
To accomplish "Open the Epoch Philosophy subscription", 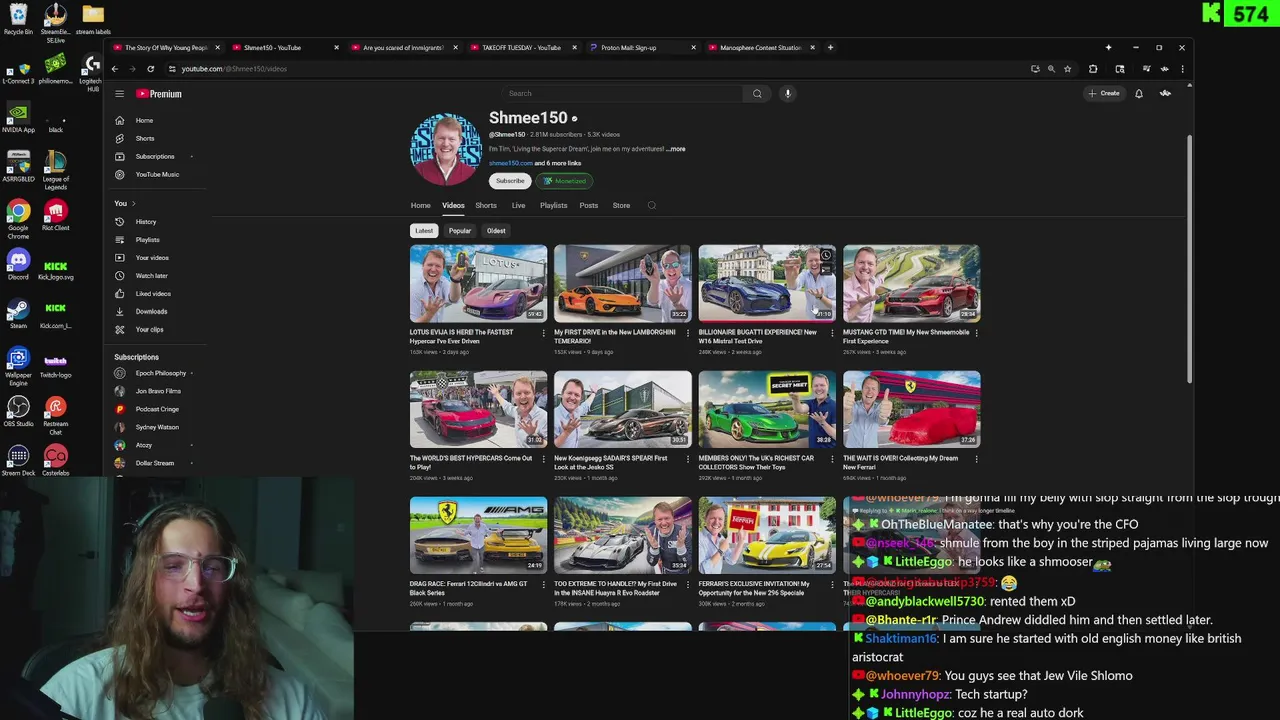I will coord(155,373).
